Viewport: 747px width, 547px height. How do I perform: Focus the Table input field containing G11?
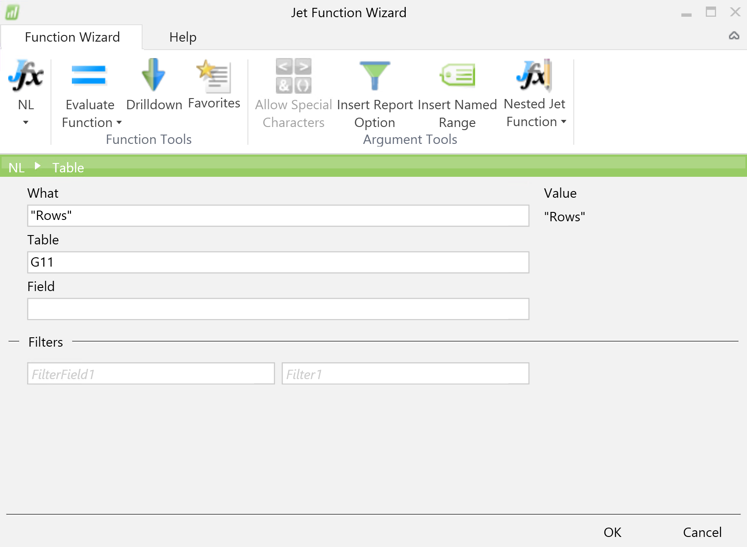pyautogui.click(x=278, y=262)
